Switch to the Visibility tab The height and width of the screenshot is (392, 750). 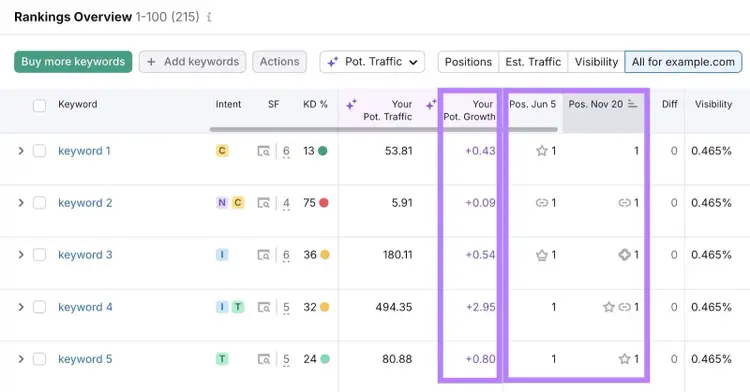tap(596, 62)
